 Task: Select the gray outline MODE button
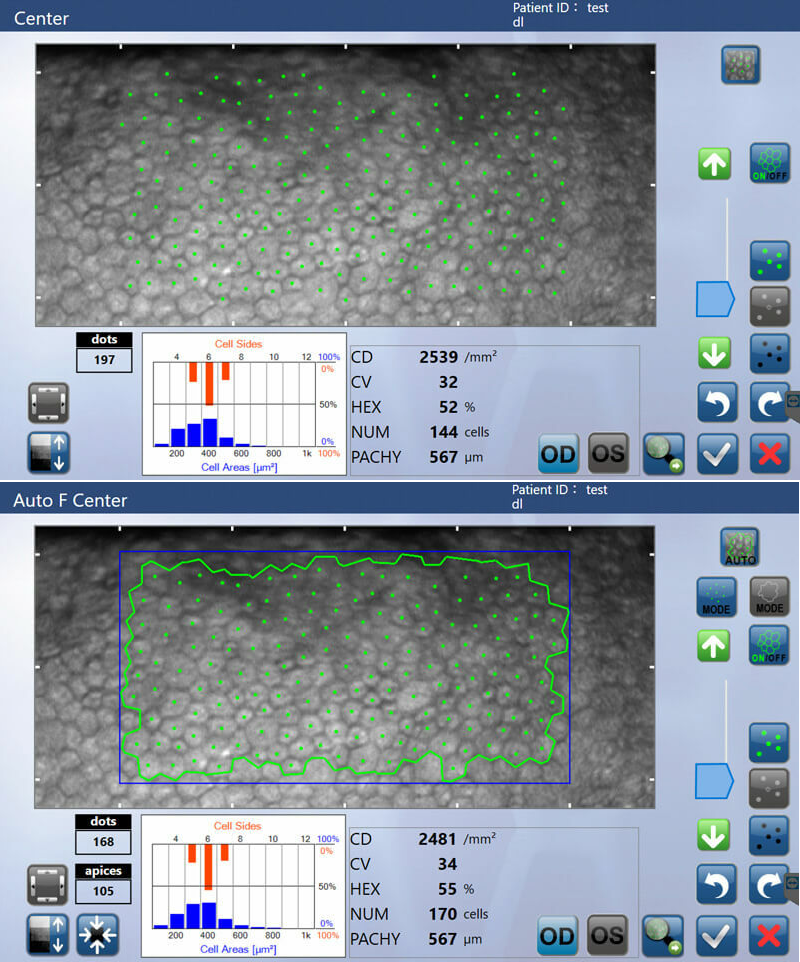pyautogui.click(x=769, y=597)
